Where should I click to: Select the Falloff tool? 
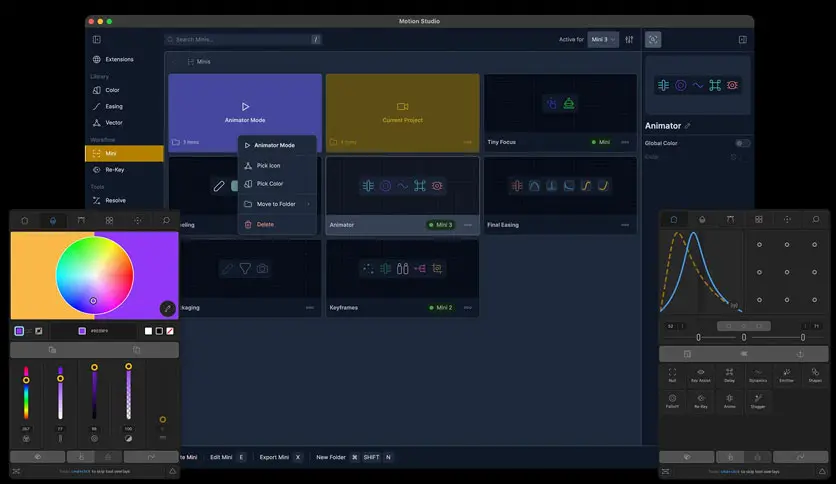(x=672, y=401)
